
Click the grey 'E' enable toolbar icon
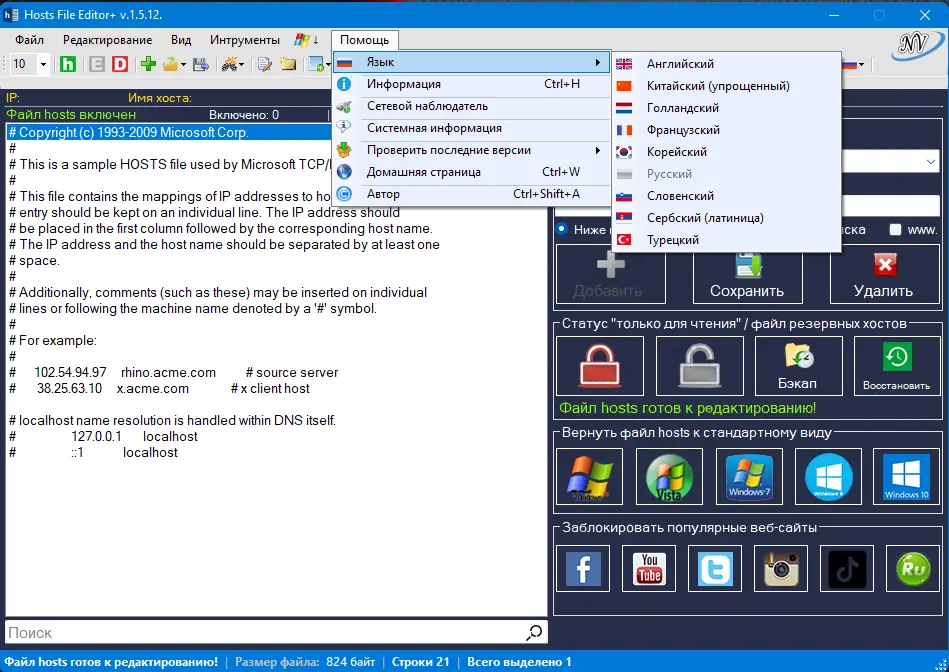96,64
